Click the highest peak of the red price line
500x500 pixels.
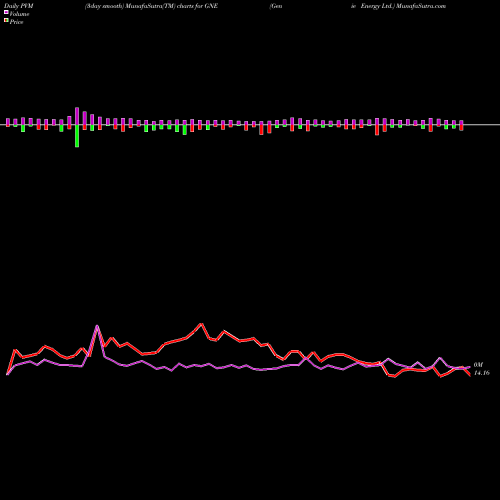tap(201, 324)
